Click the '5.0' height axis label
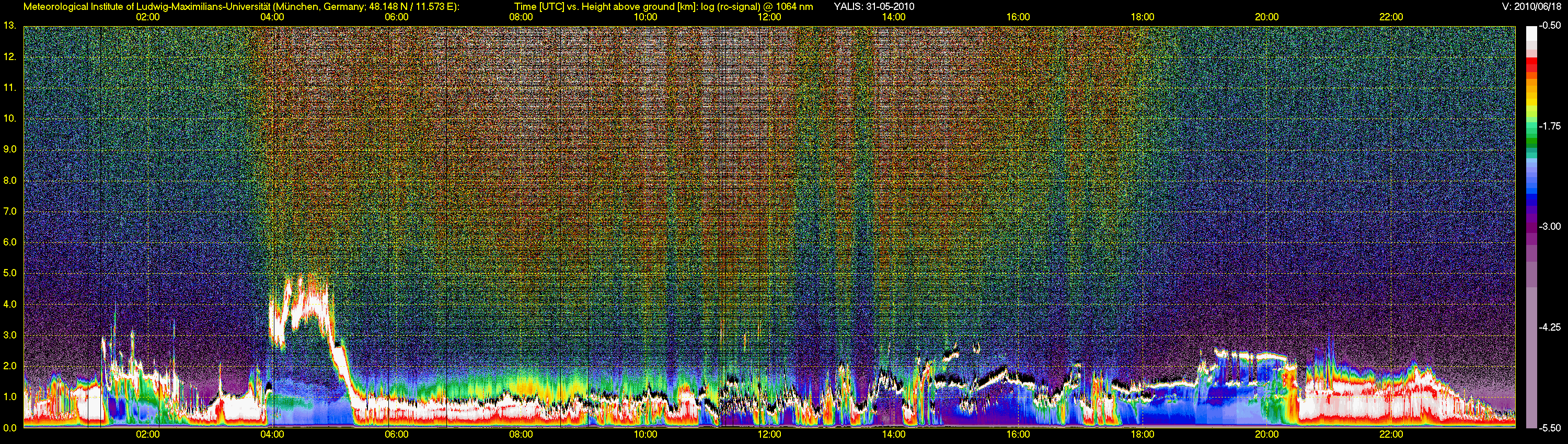Screen dimensions: 1568x444 point(10,273)
